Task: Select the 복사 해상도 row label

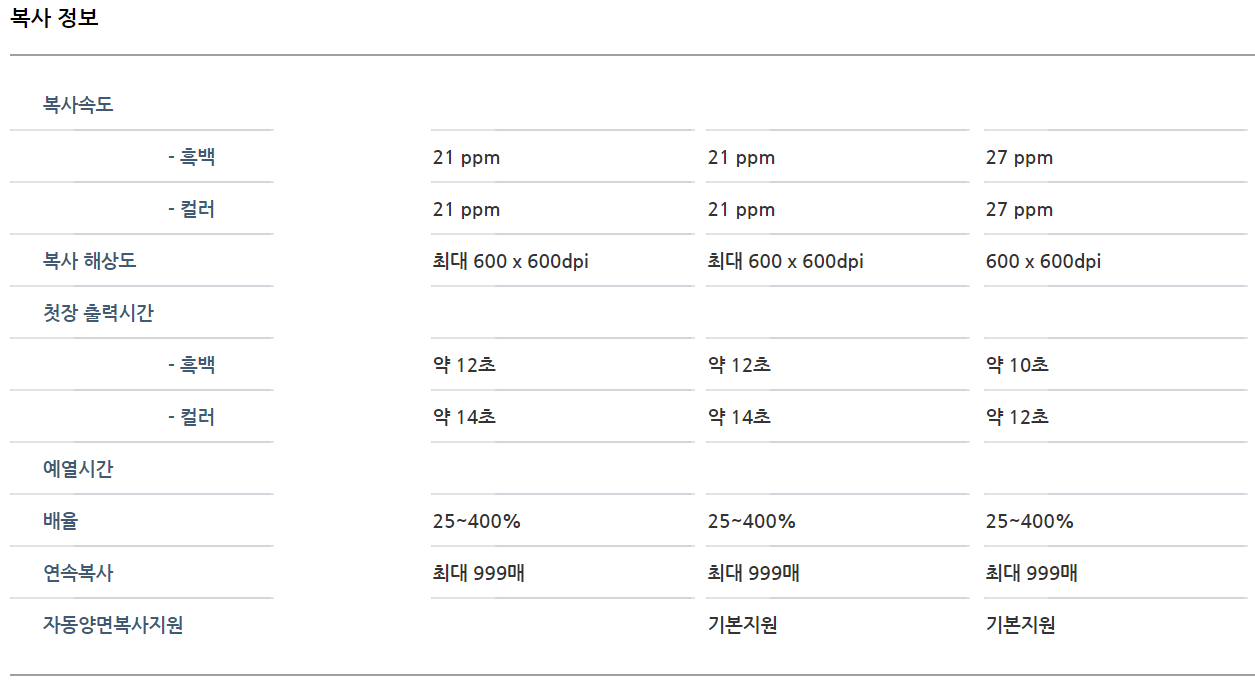Action: 89,261
